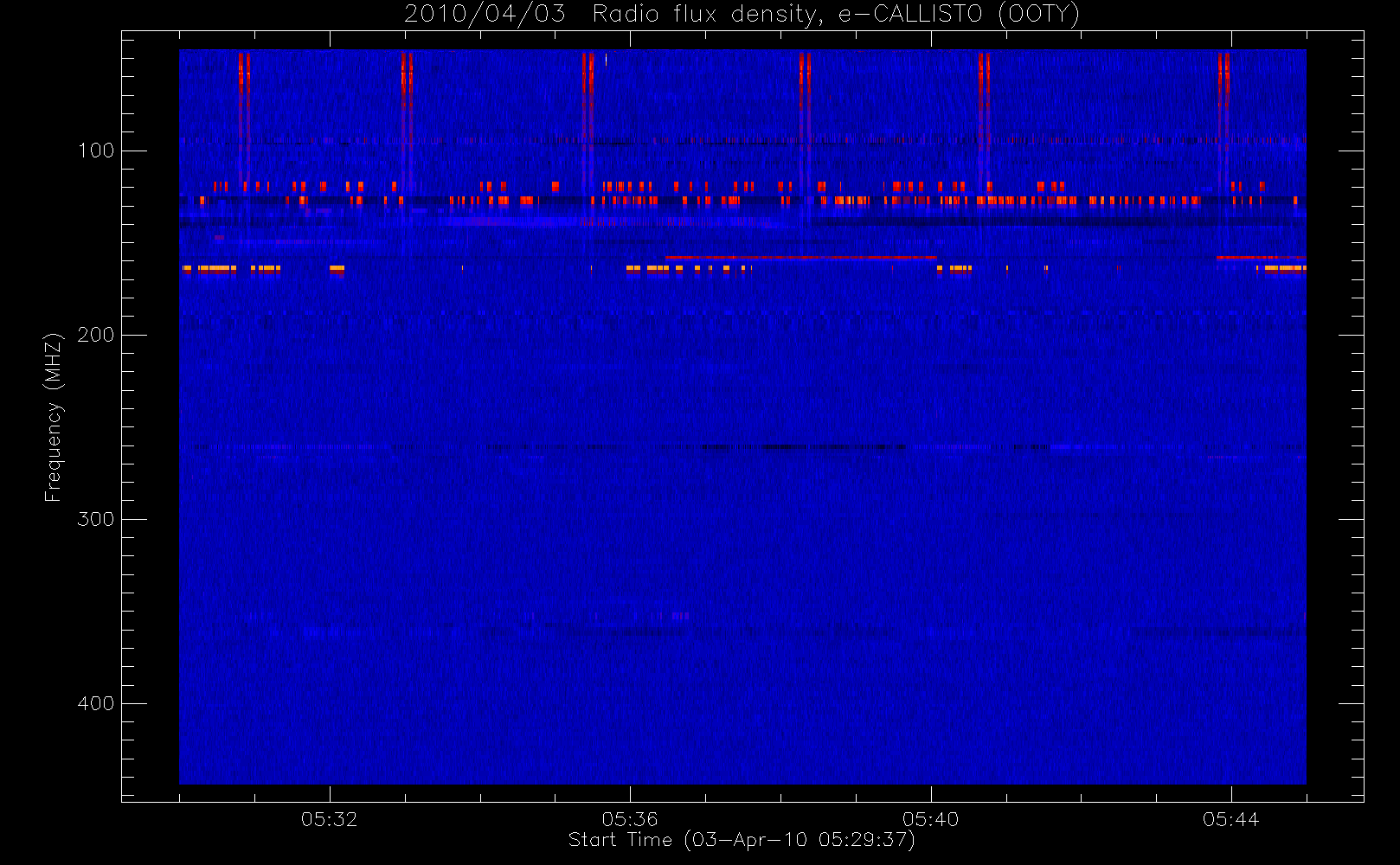This screenshot has height=865, width=1400.
Task: Click the 300 frequency tick label
Action: (x=96, y=519)
